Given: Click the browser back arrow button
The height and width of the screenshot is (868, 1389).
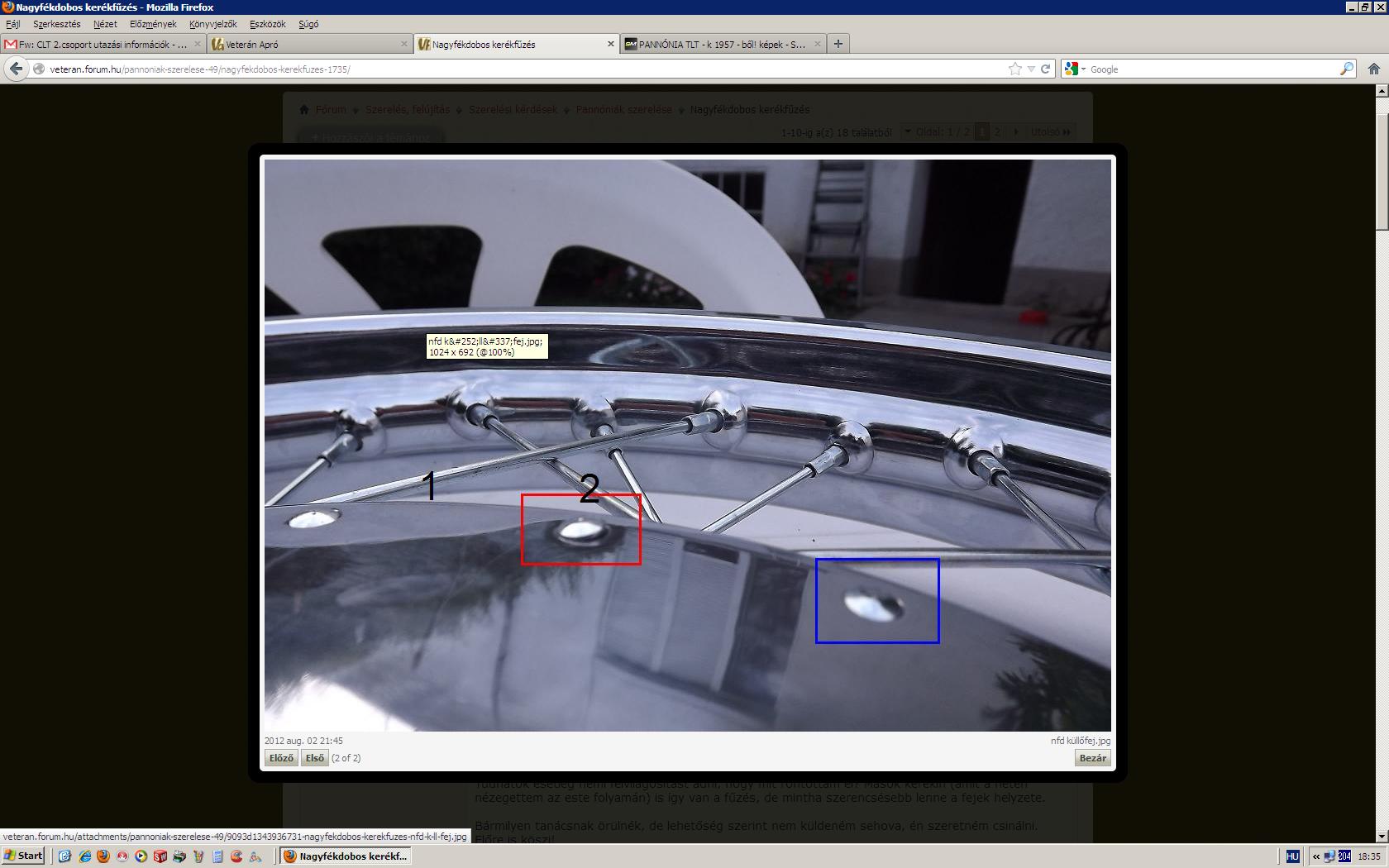Looking at the screenshot, I should click(16, 69).
